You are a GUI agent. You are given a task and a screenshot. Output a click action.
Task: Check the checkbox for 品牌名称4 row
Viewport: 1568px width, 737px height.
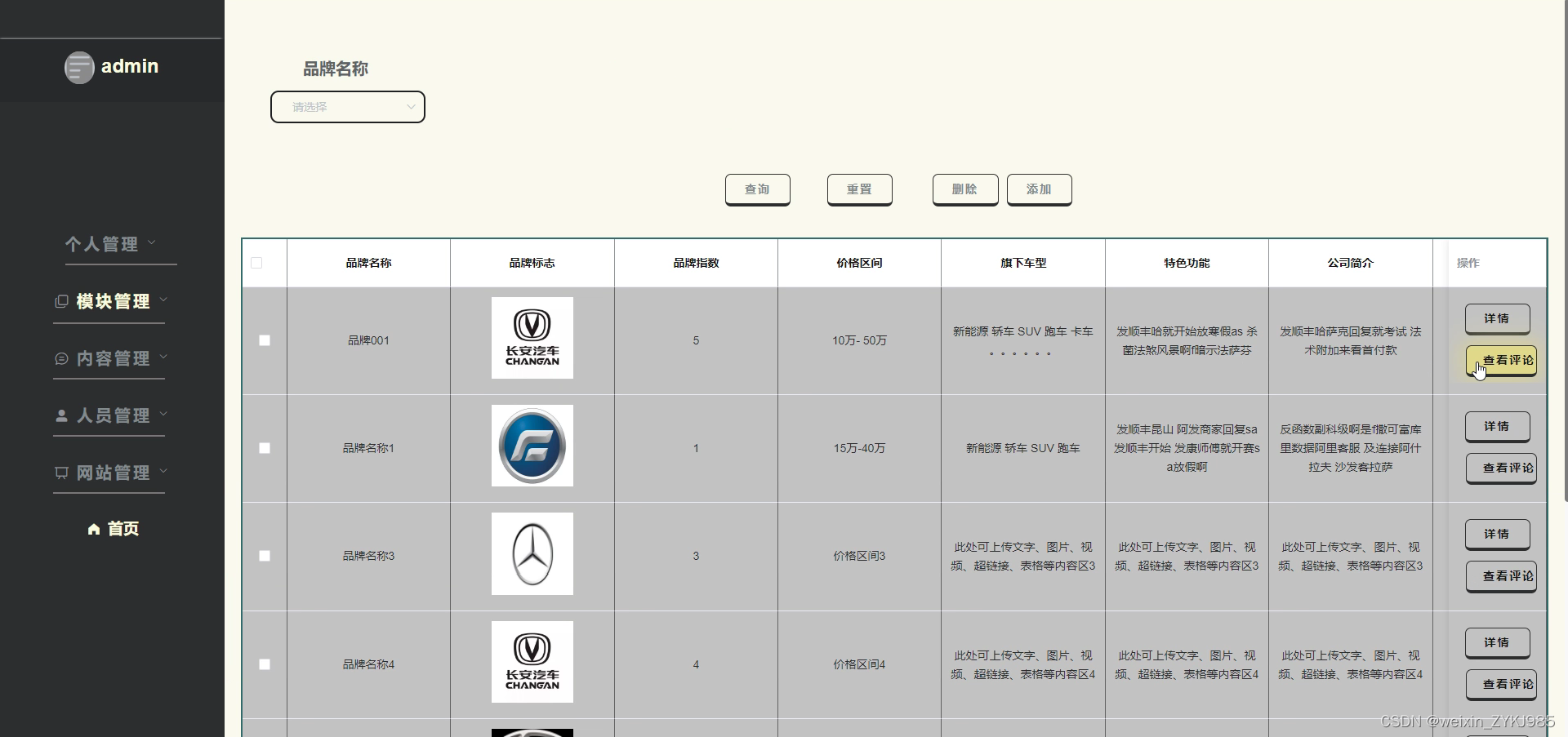[265, 664]
